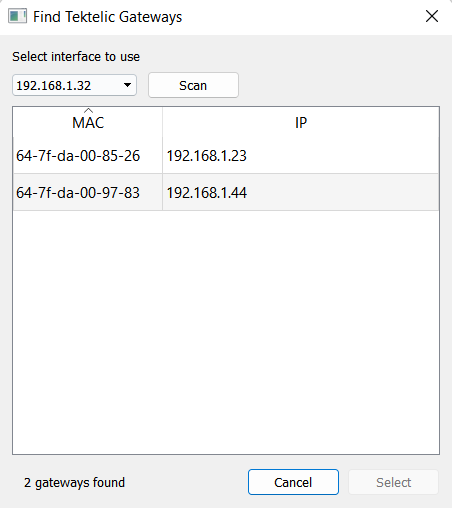Select MAC address 64-7f-da-00-85-26
Image resolution: width=452 pixels, height=508 pixels.
[78, 156]
